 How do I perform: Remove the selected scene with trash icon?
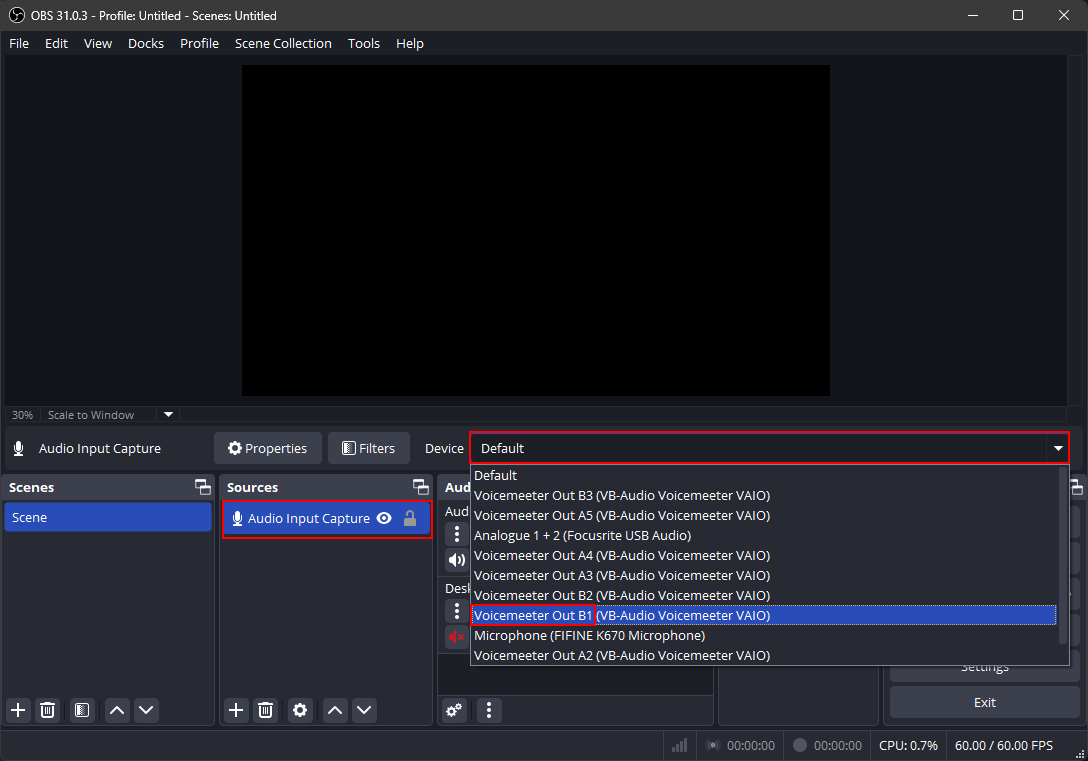(47, 710)
